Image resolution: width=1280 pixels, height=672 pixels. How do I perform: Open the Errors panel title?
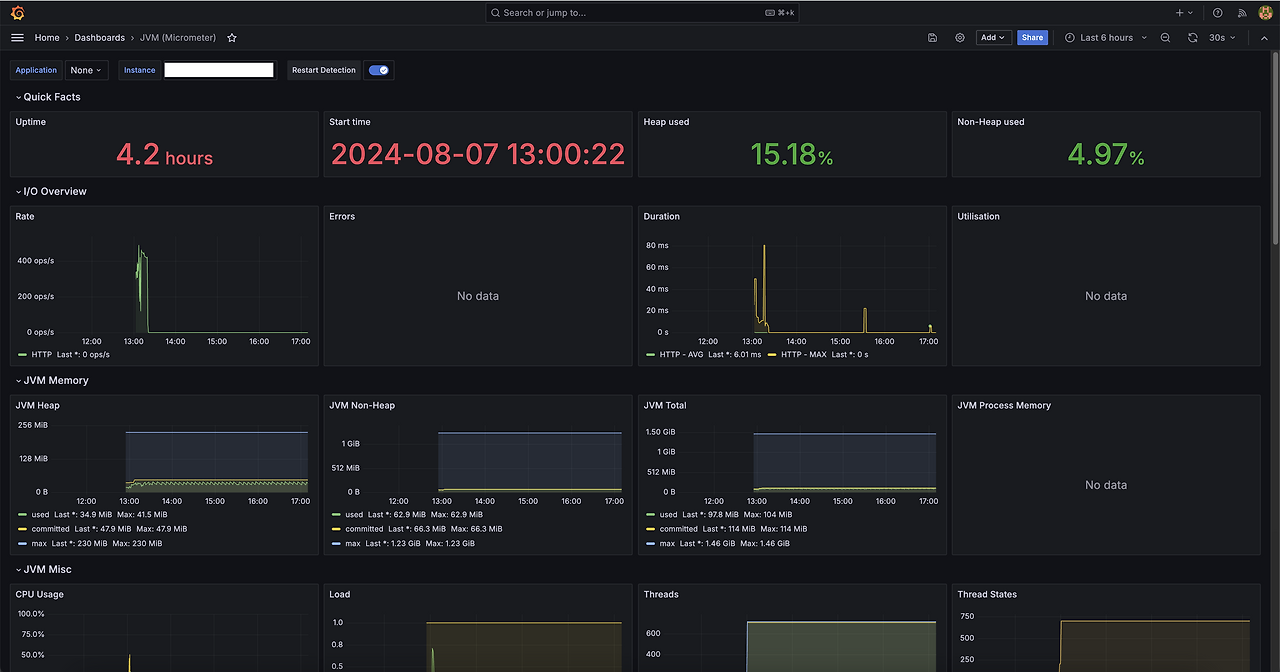[342, 216]
